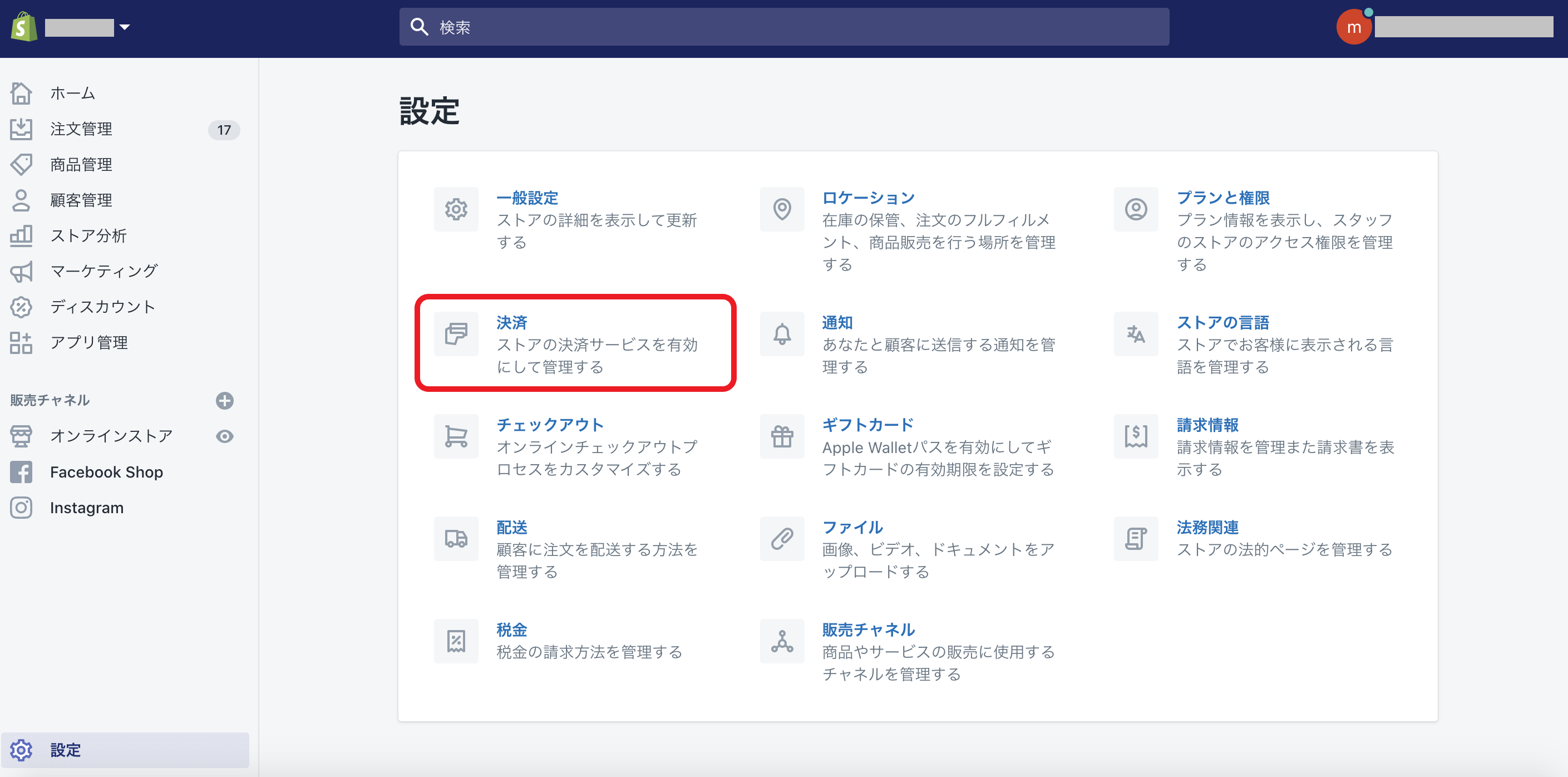Viewport: 1568px width, 777px height.
Task: Go to 注文管理 orders
Action: click(x=81, y=129)
